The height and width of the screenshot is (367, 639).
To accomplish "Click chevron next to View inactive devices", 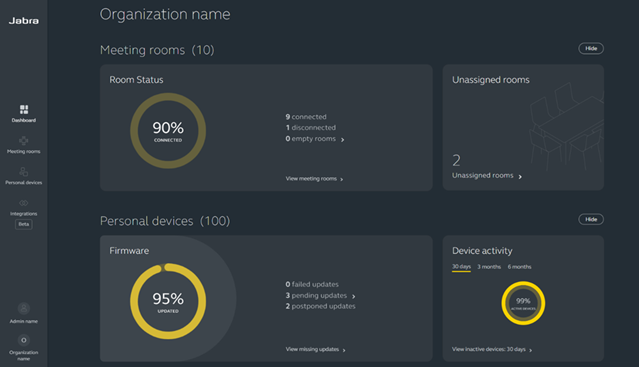I will tap(530, 350).
